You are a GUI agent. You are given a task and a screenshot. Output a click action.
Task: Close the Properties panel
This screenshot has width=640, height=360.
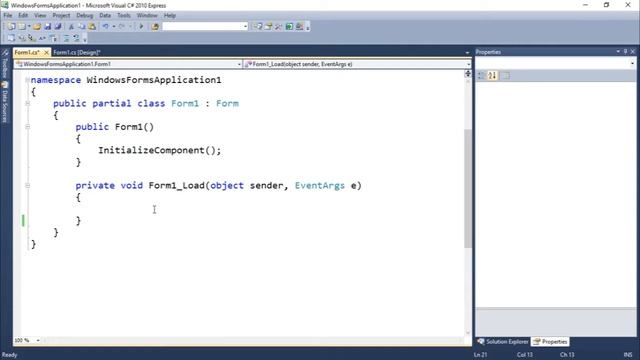[633, 52]
